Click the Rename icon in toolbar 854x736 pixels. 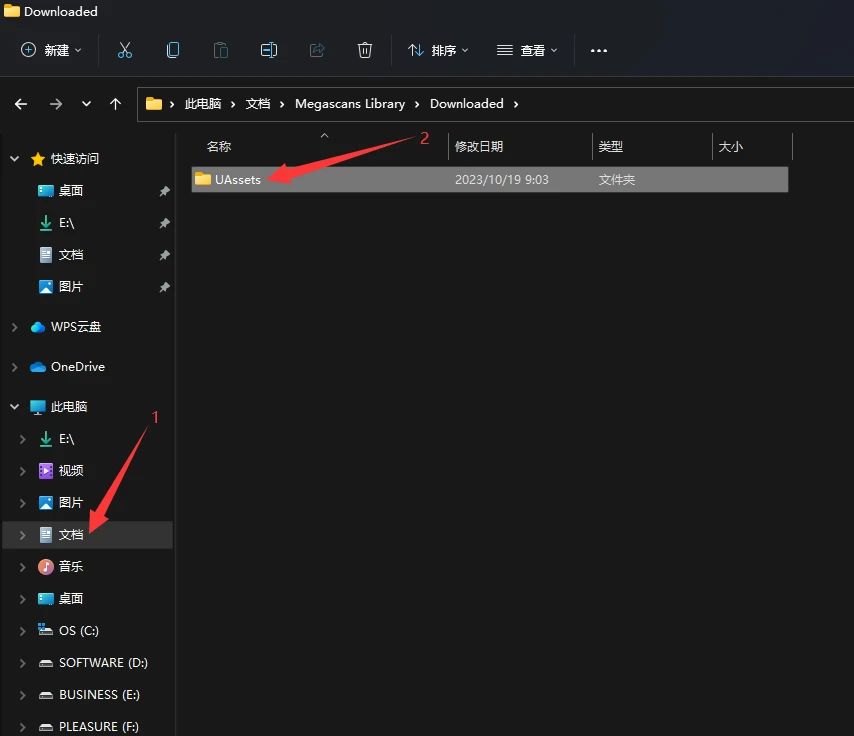click(x=269, y=50)
